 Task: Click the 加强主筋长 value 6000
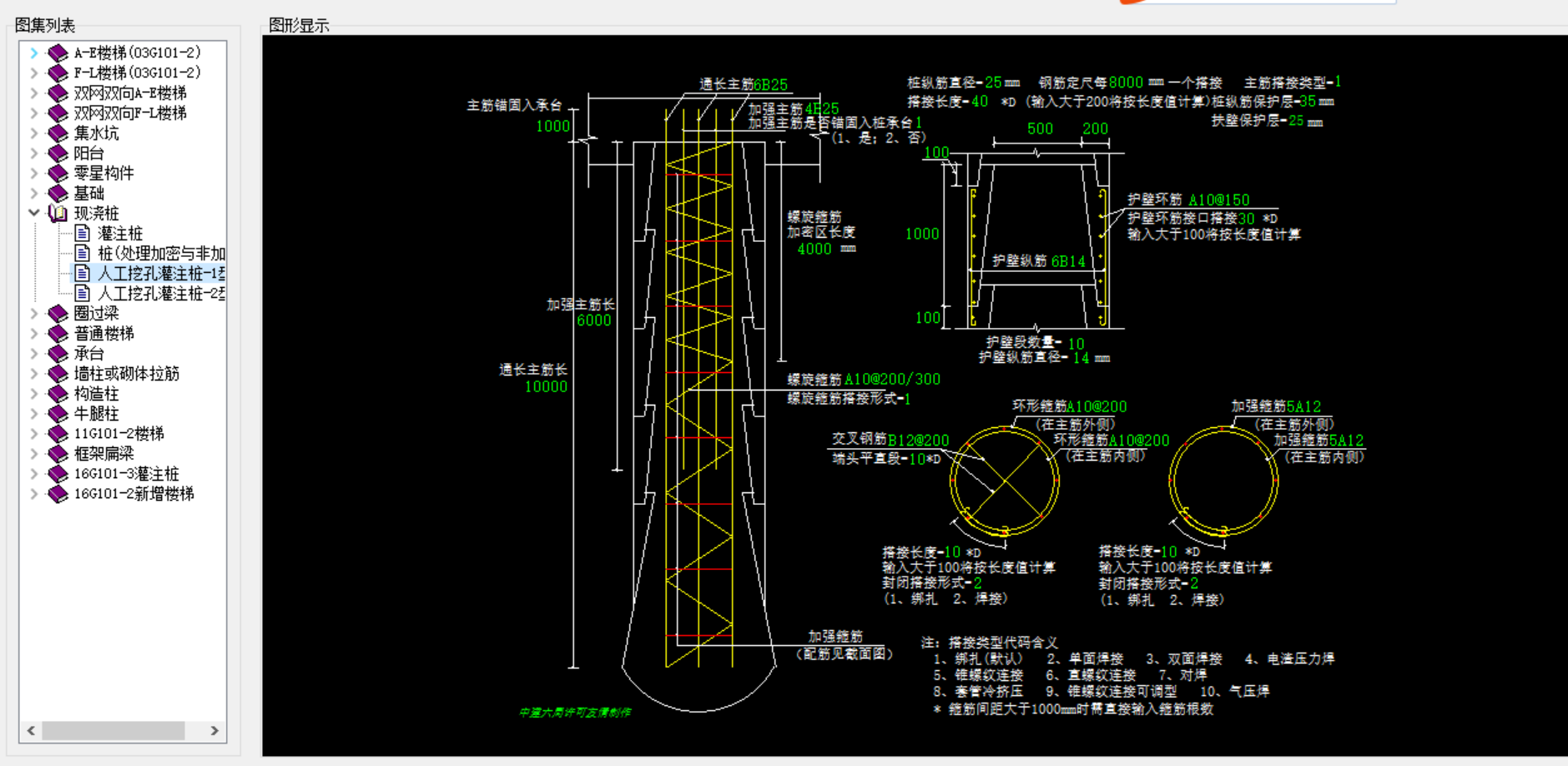tap(593, 320)
